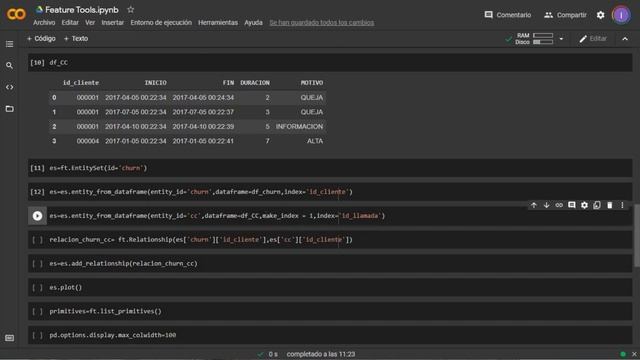Open the Herramientas menu

(x=218, y=22)
